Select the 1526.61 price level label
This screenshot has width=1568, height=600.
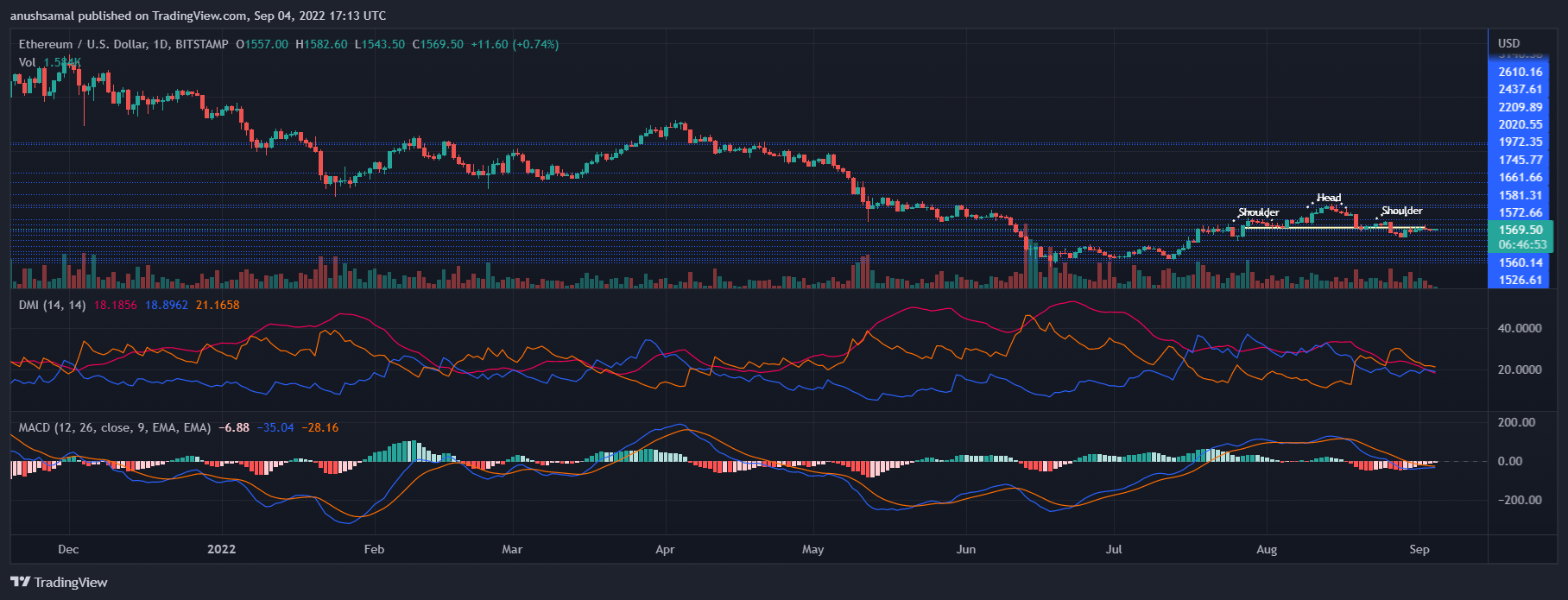point(1521,280)
